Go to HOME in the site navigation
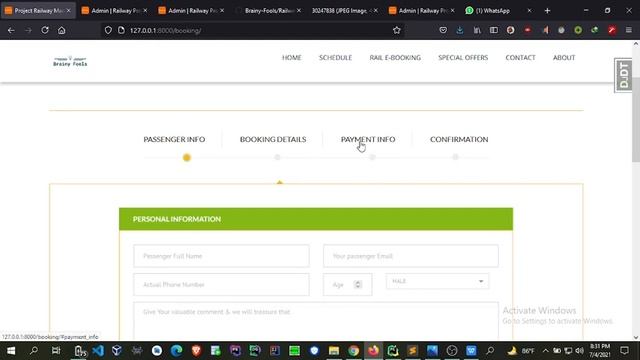Viewport: 640px width, 360px height. pyautogui.click(x=291, y=58)
